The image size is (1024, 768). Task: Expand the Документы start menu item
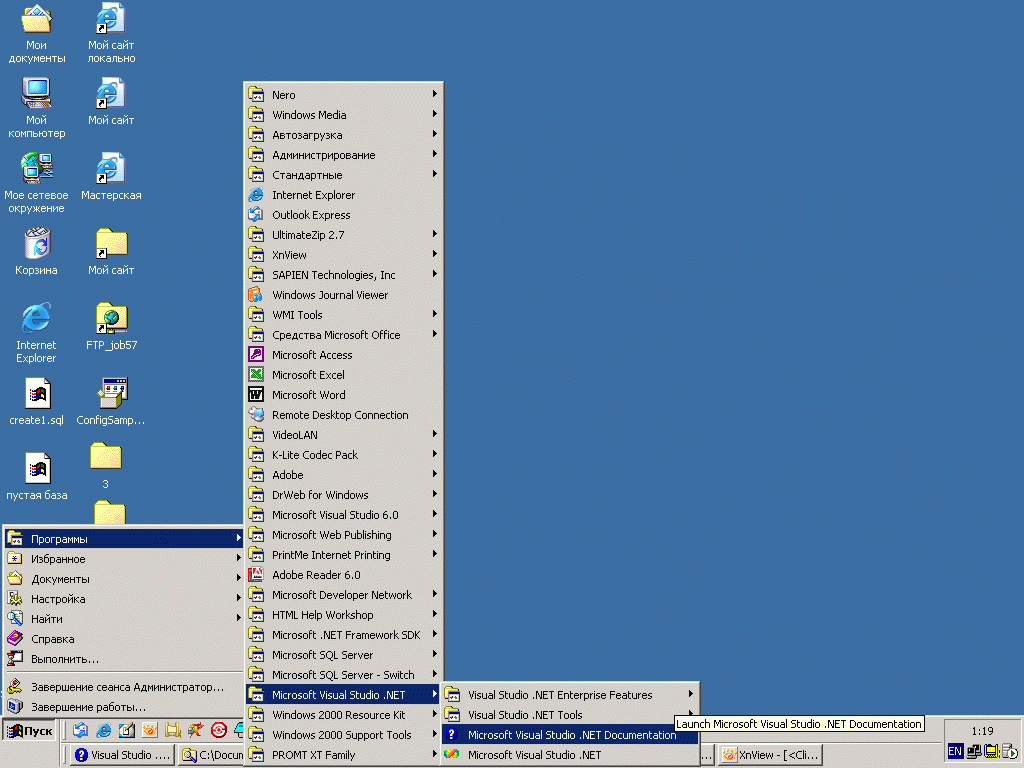[x=124, y=579]
